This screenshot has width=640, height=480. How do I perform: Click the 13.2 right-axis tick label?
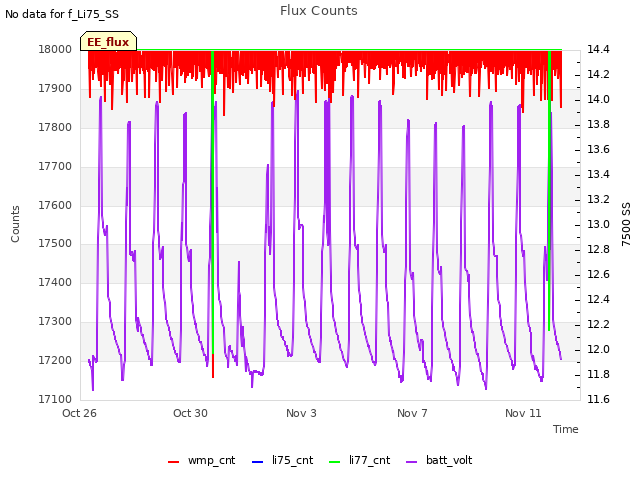point(598,200)
